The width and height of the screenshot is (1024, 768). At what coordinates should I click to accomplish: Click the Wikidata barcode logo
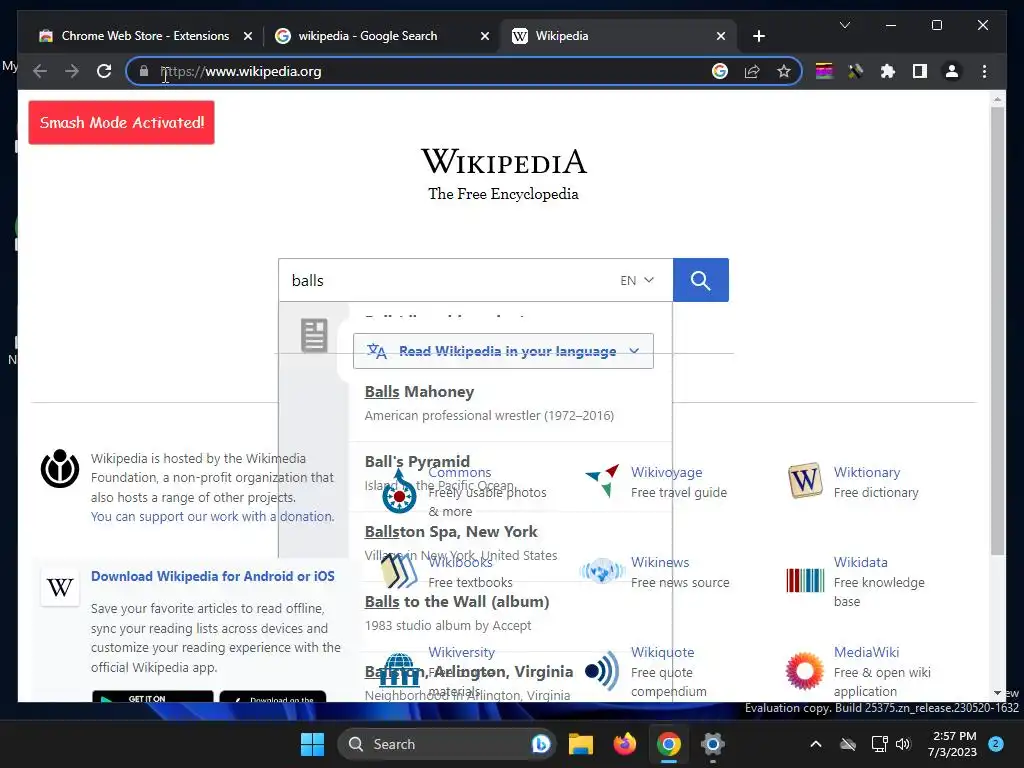805,580
